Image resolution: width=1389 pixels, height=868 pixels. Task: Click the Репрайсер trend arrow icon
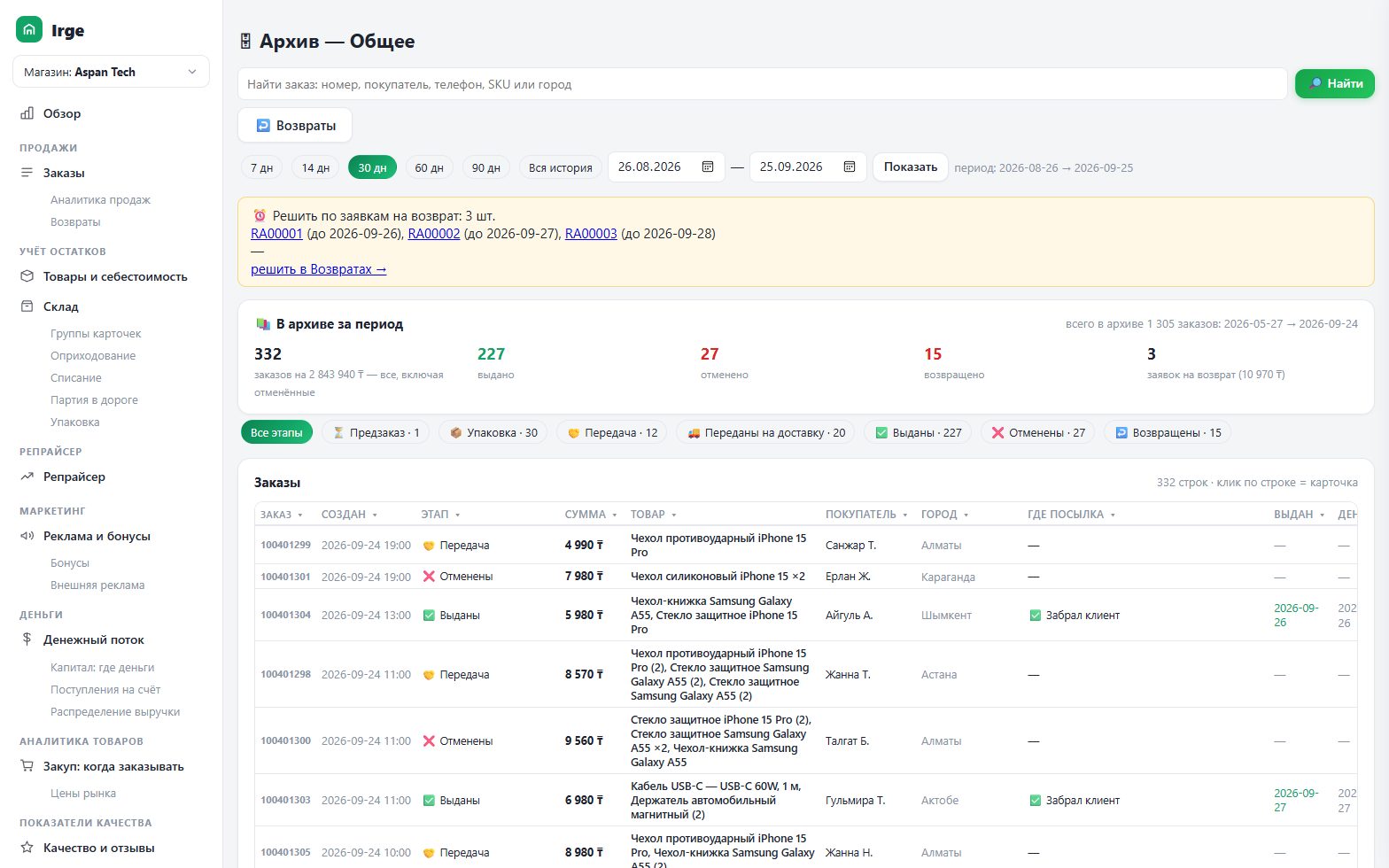[x=27, y=477]
